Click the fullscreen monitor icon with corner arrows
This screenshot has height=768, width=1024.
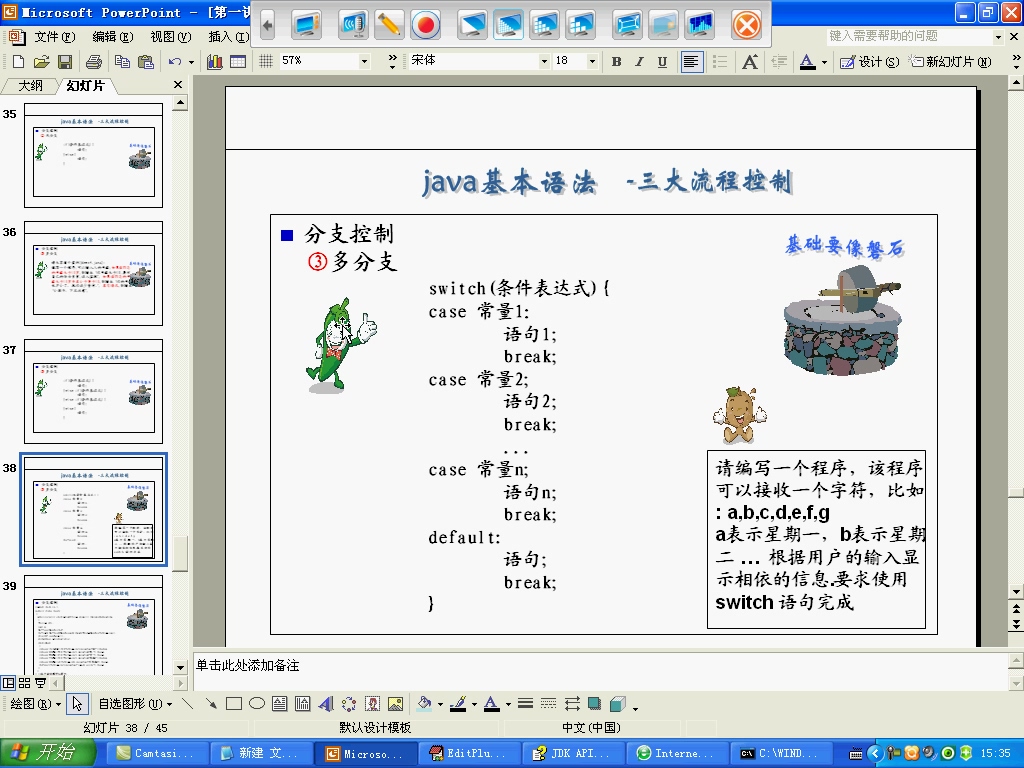tap(627, 25)
